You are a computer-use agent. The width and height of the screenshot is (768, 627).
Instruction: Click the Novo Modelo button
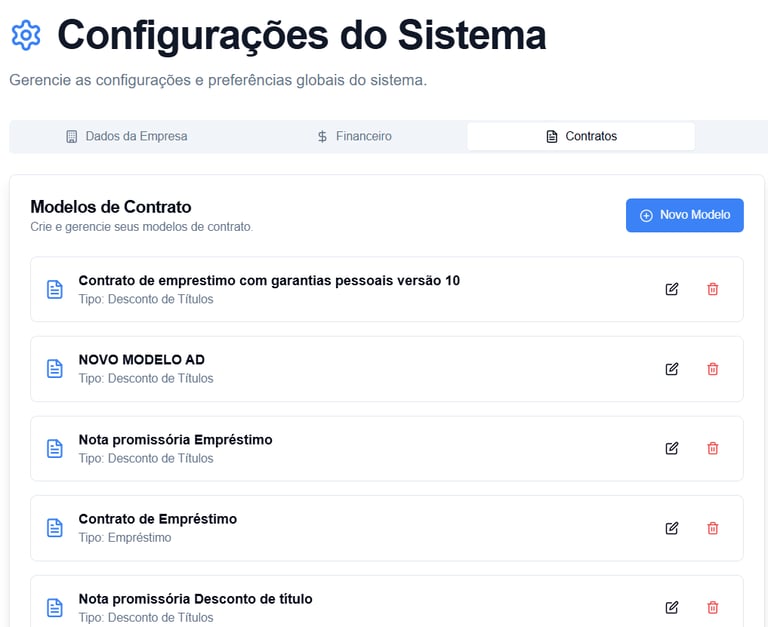click(x=685, y=215)
